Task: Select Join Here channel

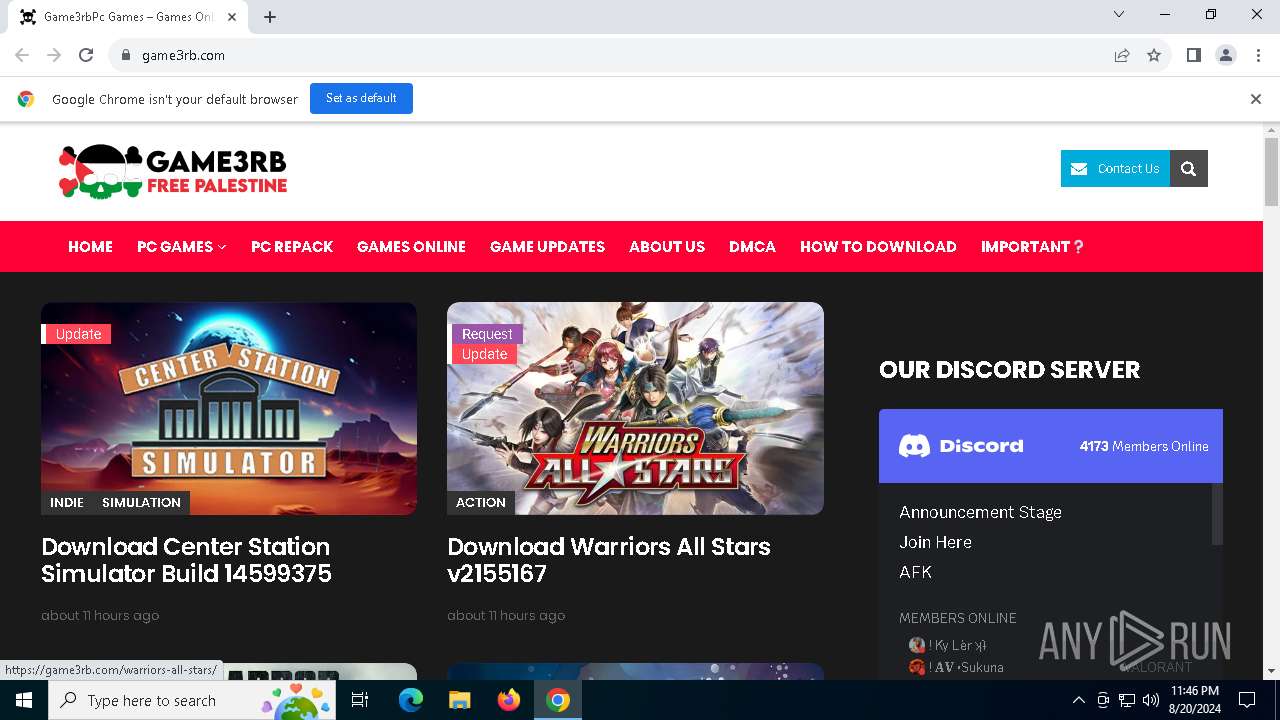Action: [935, 542]
